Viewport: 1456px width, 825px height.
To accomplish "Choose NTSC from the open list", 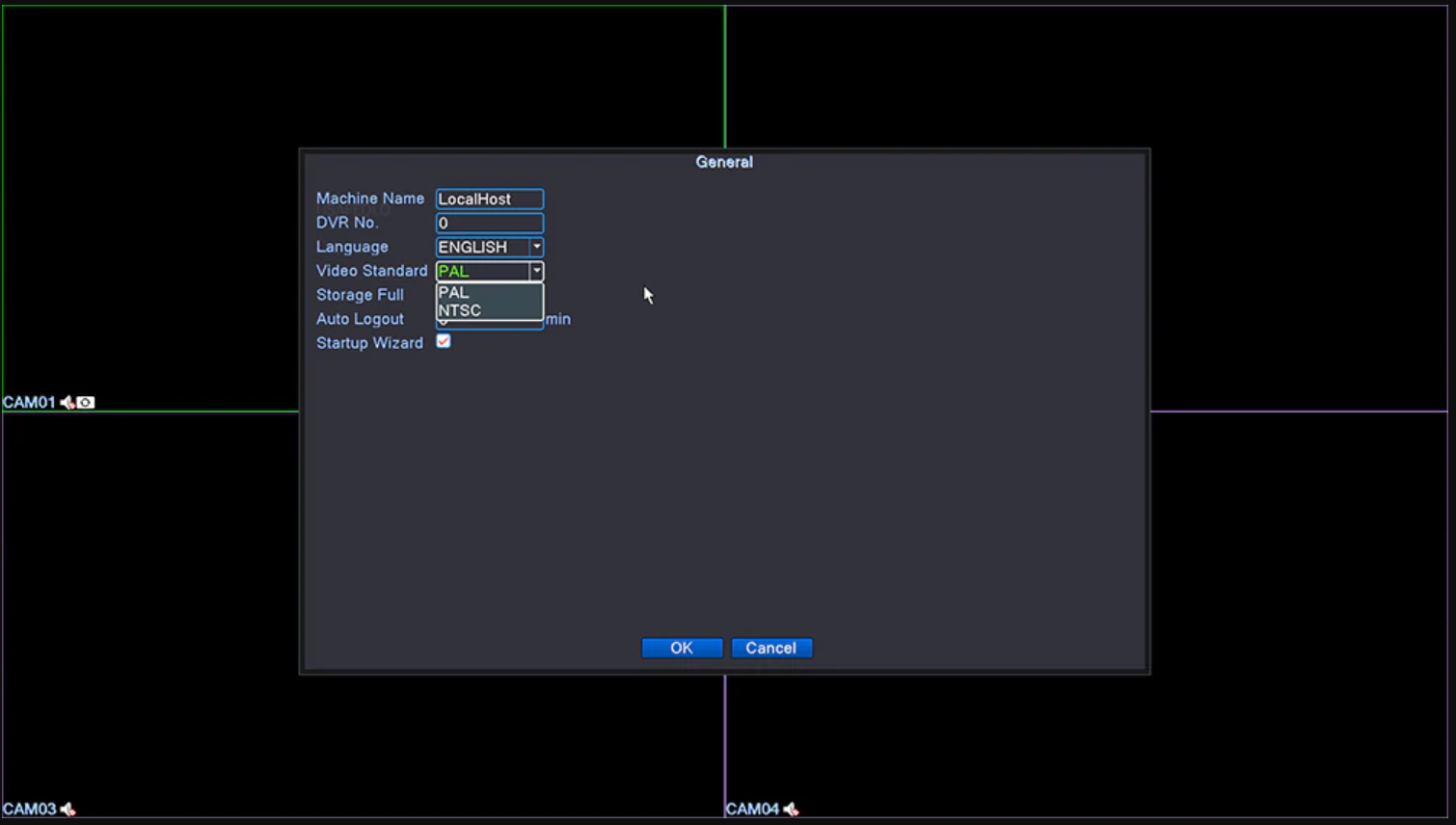I will (460, 310).
